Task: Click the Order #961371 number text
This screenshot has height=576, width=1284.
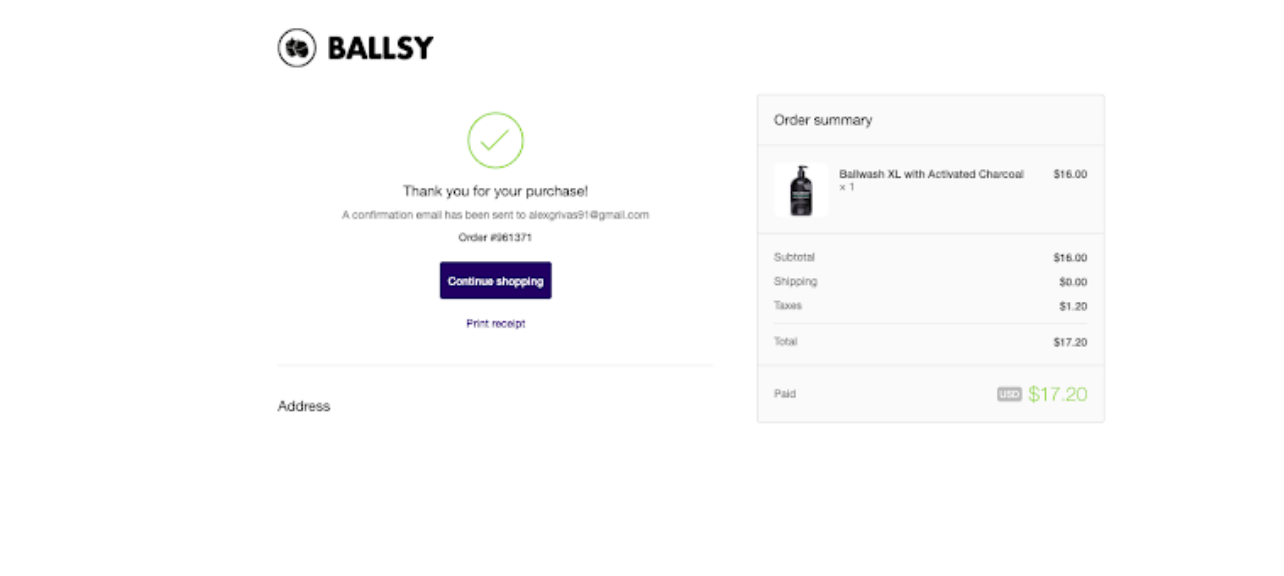Action: click(x=495, y=238)
